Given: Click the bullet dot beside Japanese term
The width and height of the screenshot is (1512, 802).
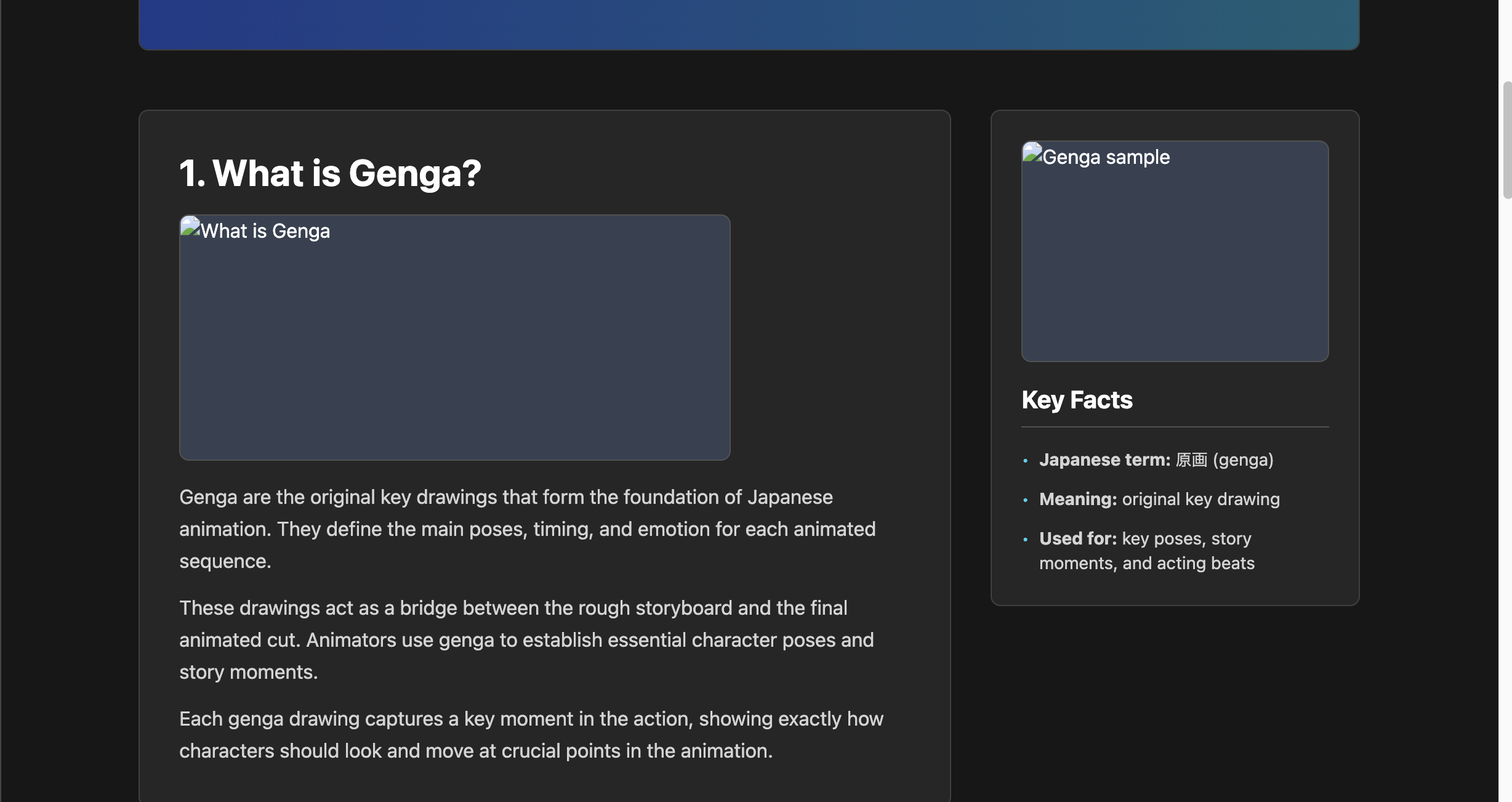Looking at the screenshot, I should pyautogui.click(x=1025, y=461).
